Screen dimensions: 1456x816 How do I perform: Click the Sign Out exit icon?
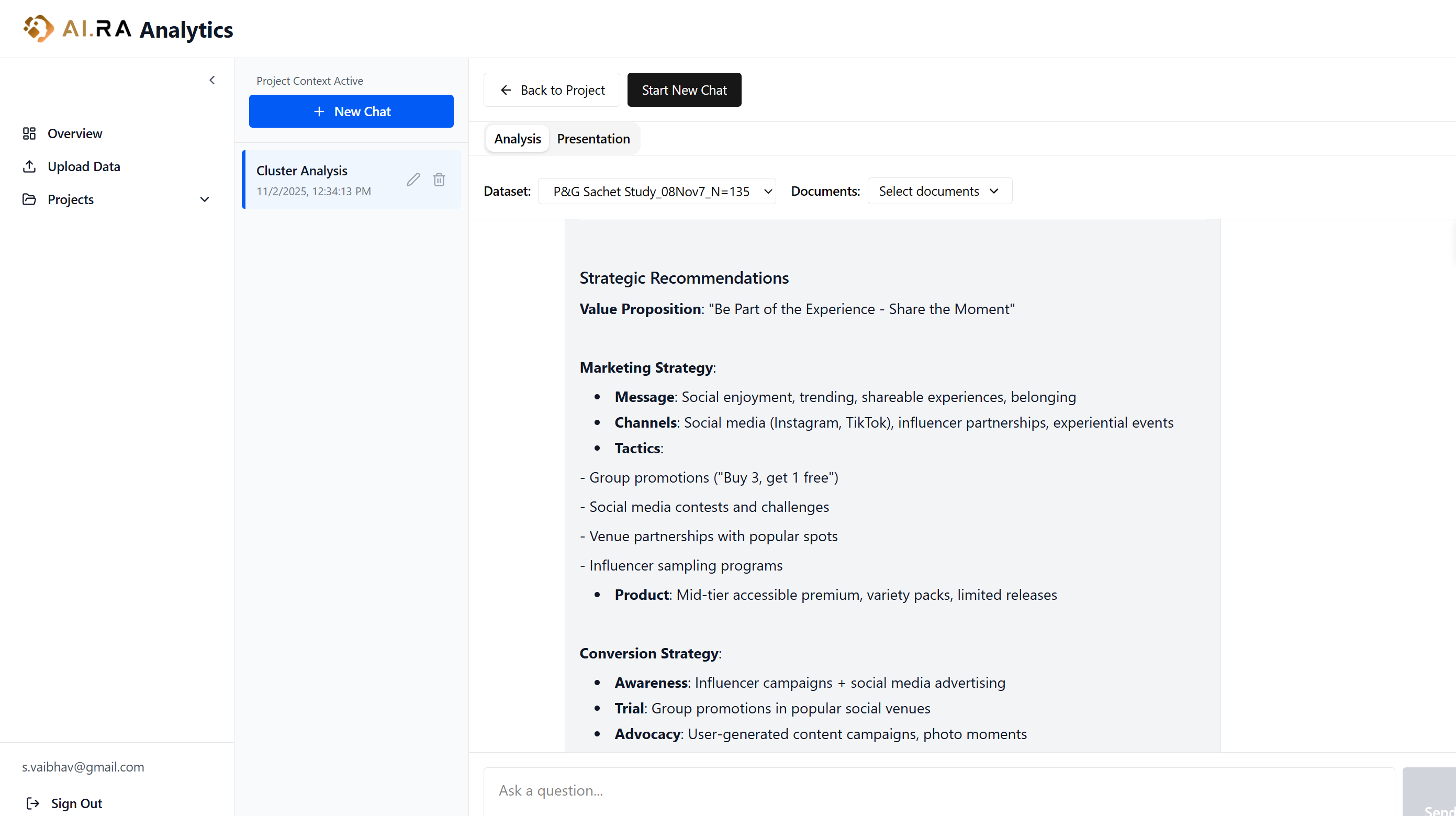33,803
